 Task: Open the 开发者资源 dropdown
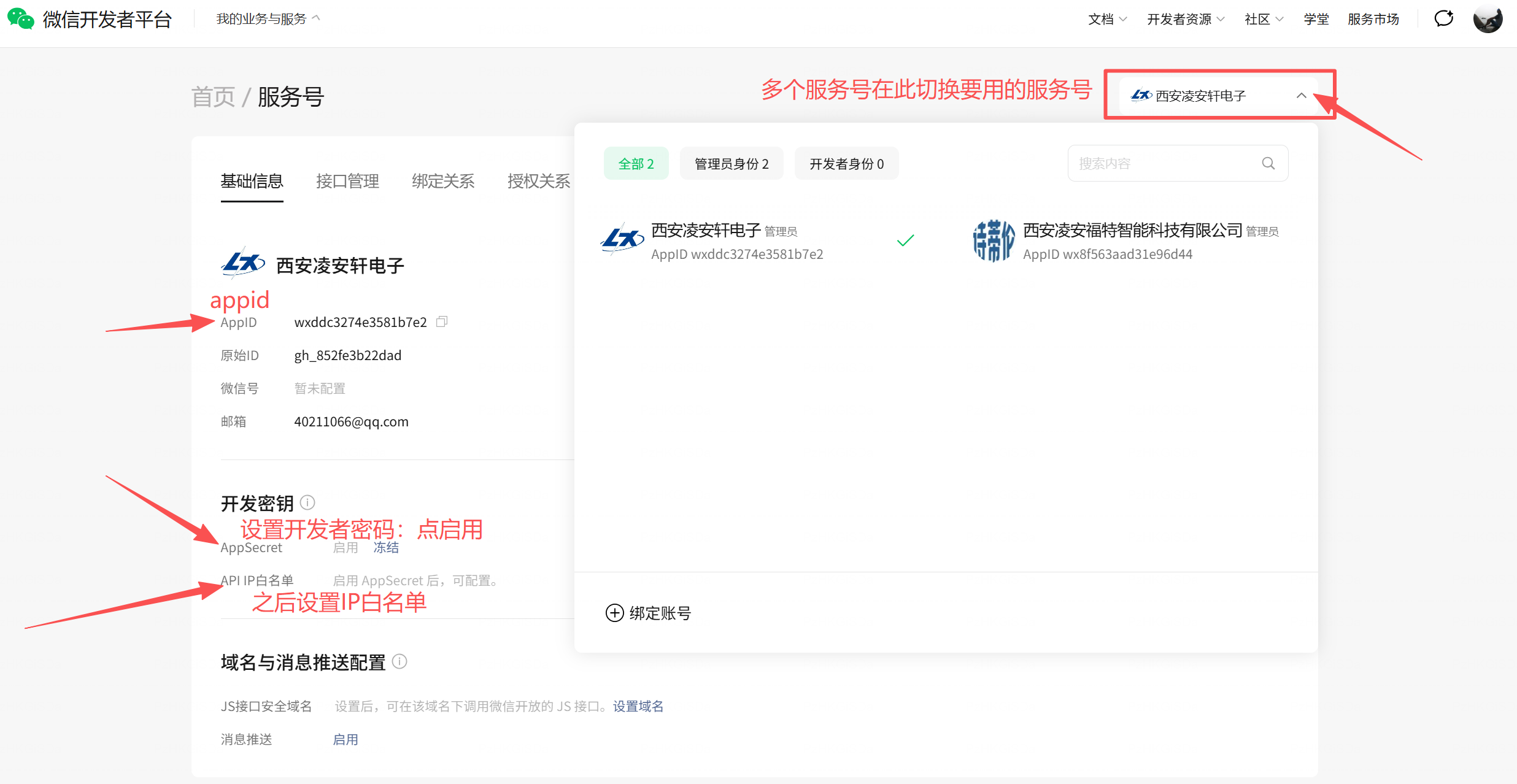pos(1186,19)
